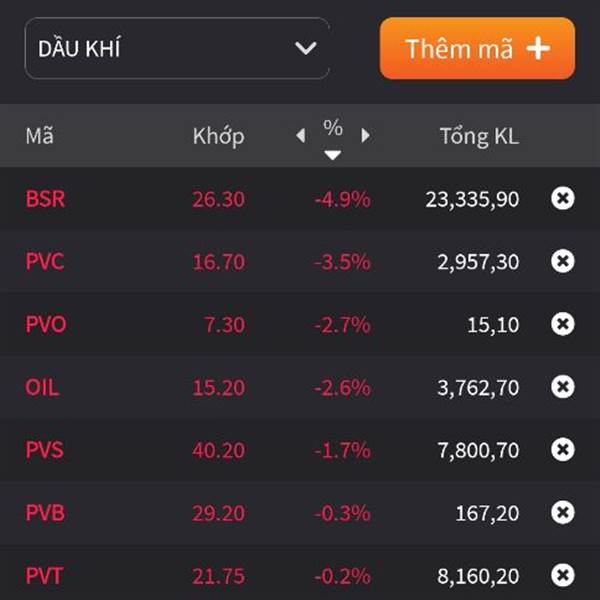Remove PVC row with X icon

pos(563,261)
